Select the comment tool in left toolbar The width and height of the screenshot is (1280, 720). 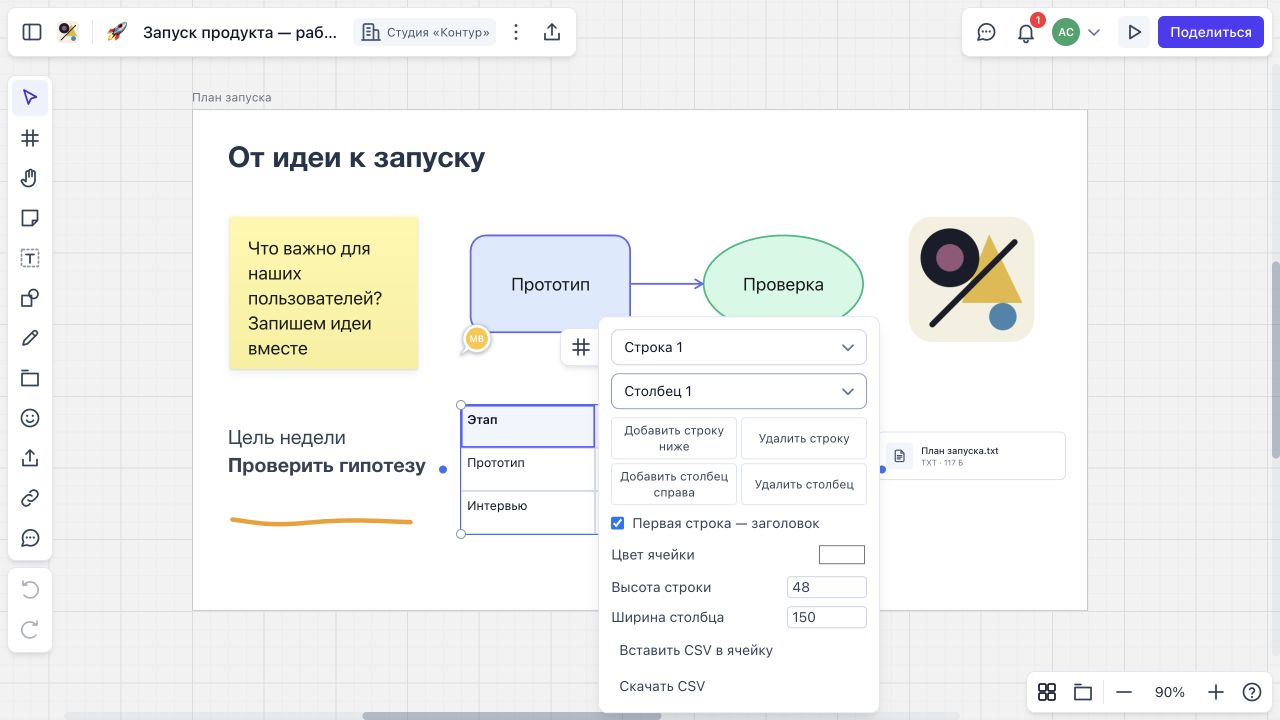pos(30,538)
